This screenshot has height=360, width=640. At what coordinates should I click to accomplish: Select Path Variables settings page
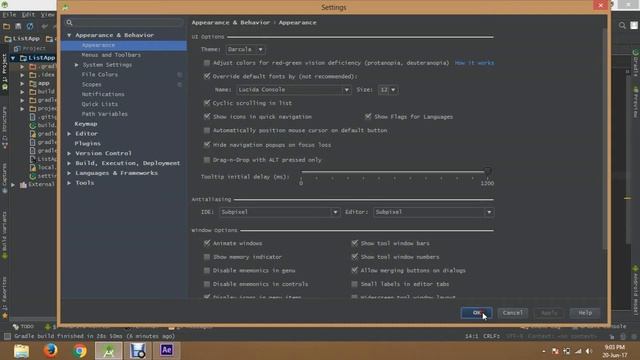[x=104, y=114]
